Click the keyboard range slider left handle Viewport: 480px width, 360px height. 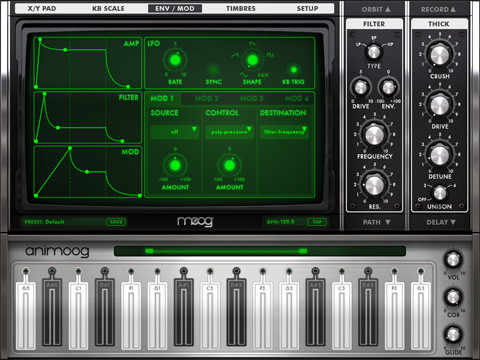click(149, 251)
